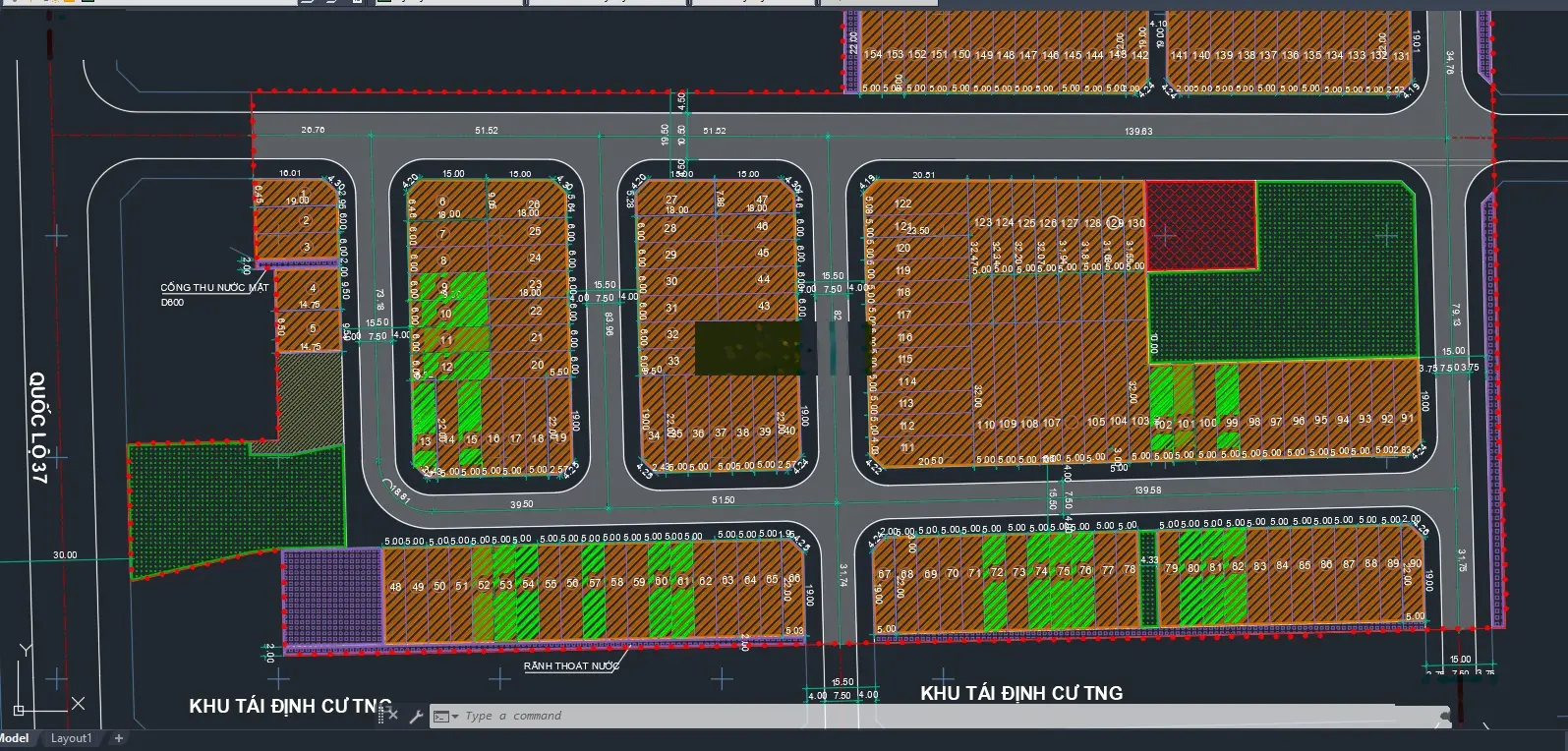Pick lot number 67
Screen dimensions: 1568x751
[x=884, y=574]
